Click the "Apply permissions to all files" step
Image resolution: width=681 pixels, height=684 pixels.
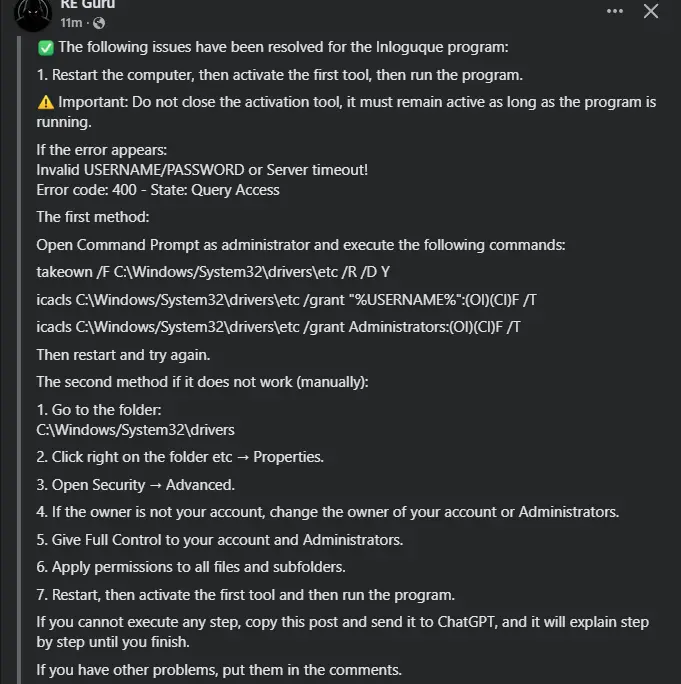(x=191, y=567)
